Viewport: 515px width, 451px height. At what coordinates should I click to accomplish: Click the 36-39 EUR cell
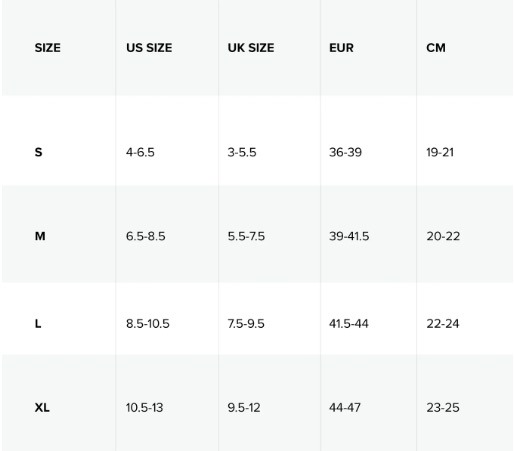(x=345, y=152)
